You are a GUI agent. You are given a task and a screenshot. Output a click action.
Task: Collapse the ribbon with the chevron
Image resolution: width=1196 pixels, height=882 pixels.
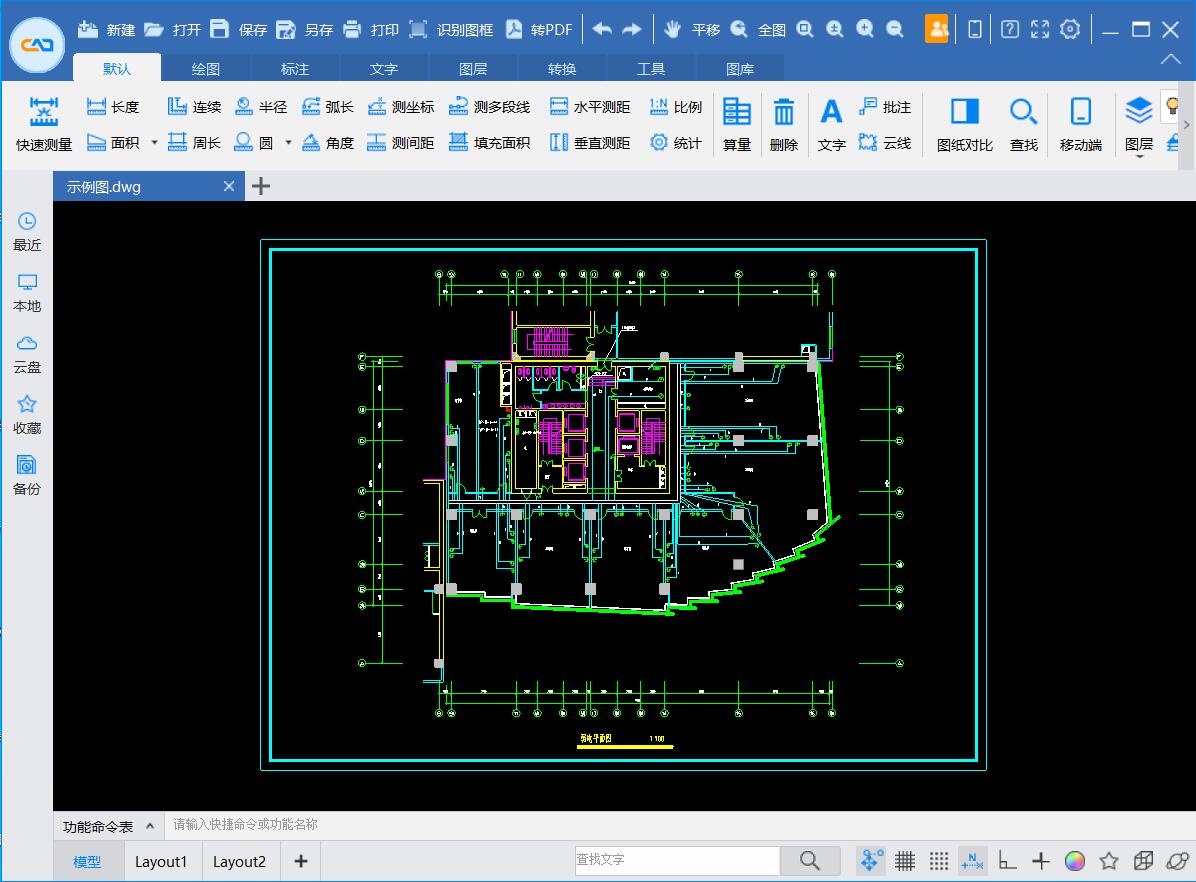coord(1170,60)
